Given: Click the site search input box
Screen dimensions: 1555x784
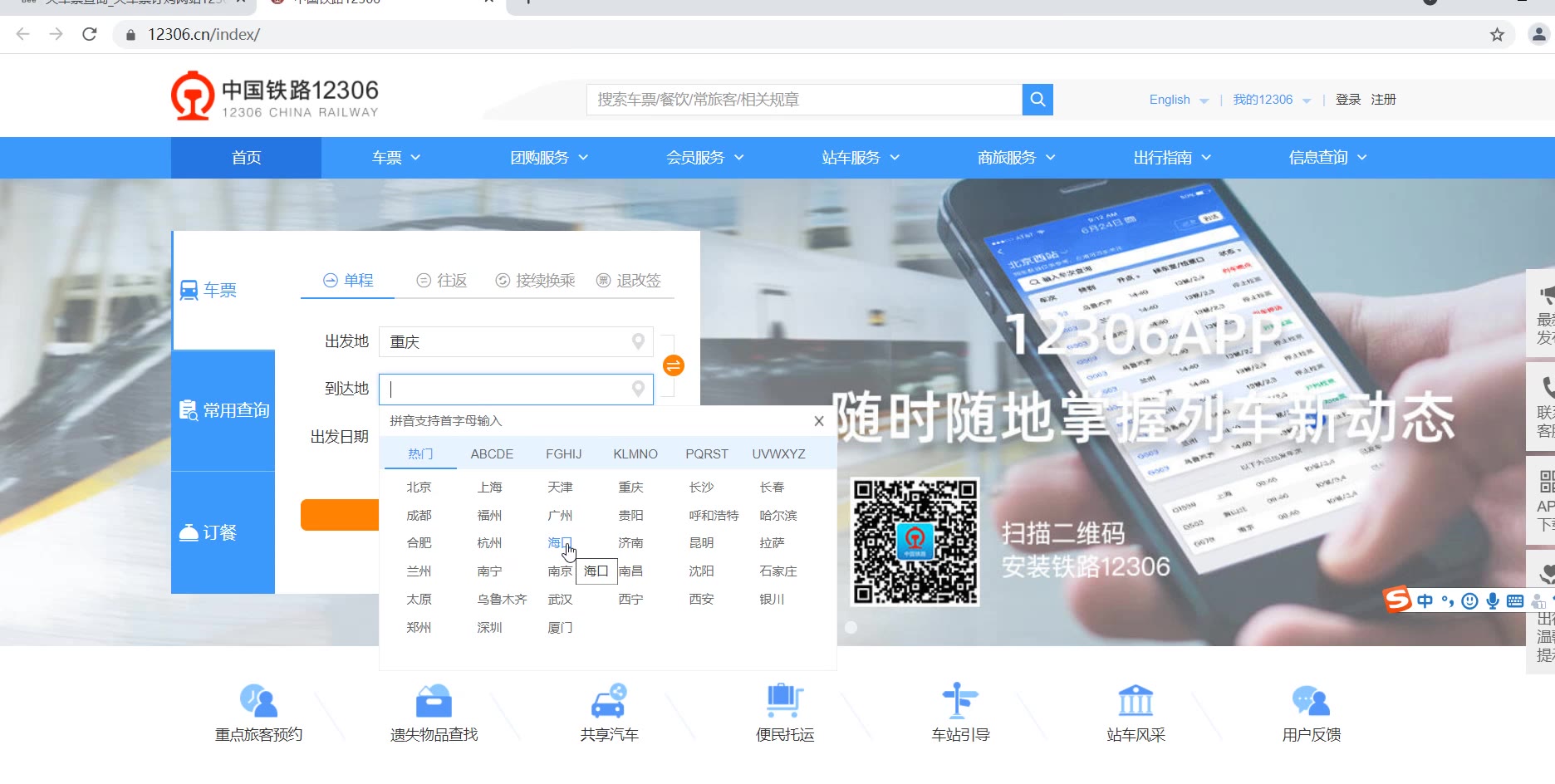Looking at the screenshot, I should 804,100.
